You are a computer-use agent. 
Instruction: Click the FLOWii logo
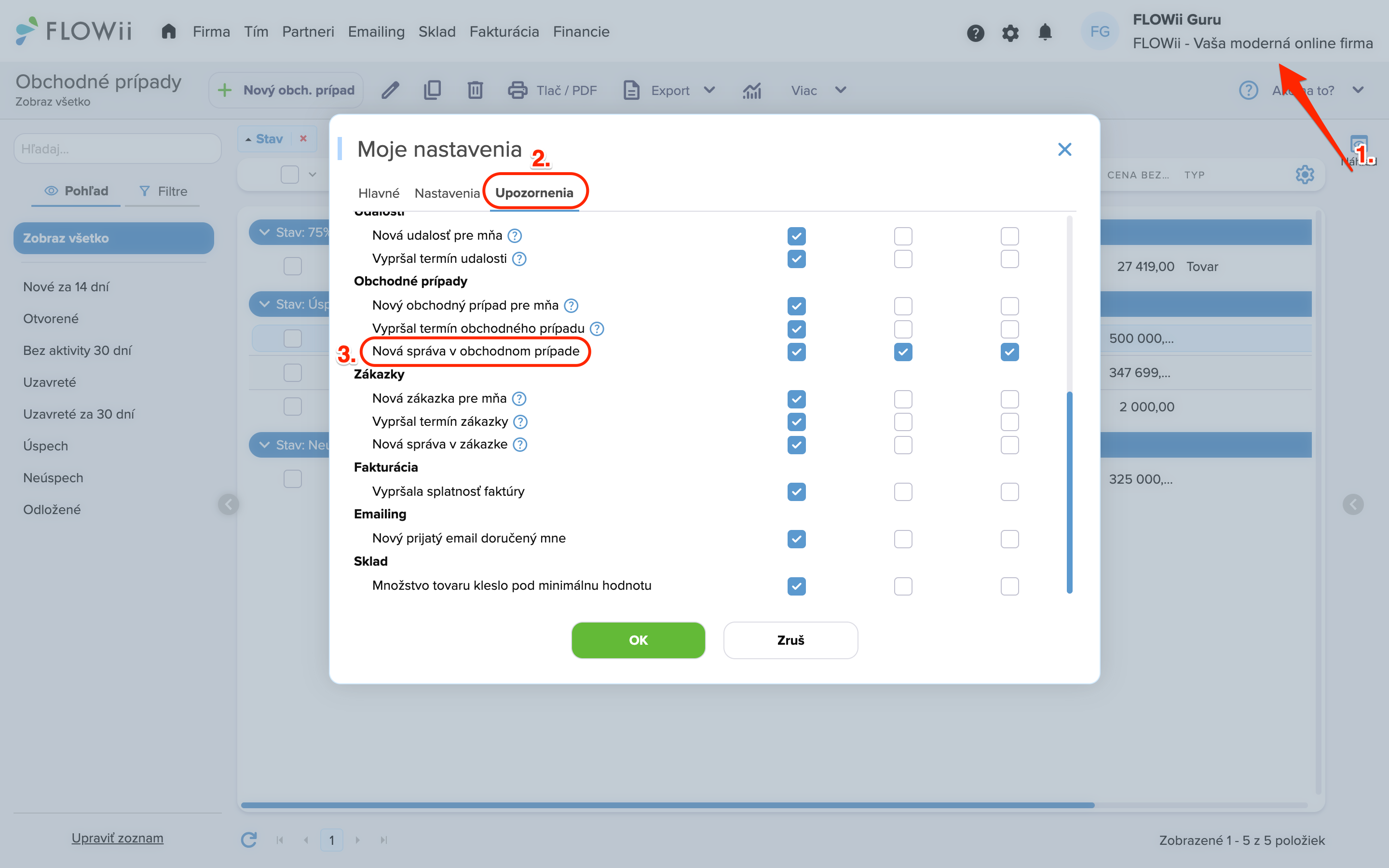(73, 31)
